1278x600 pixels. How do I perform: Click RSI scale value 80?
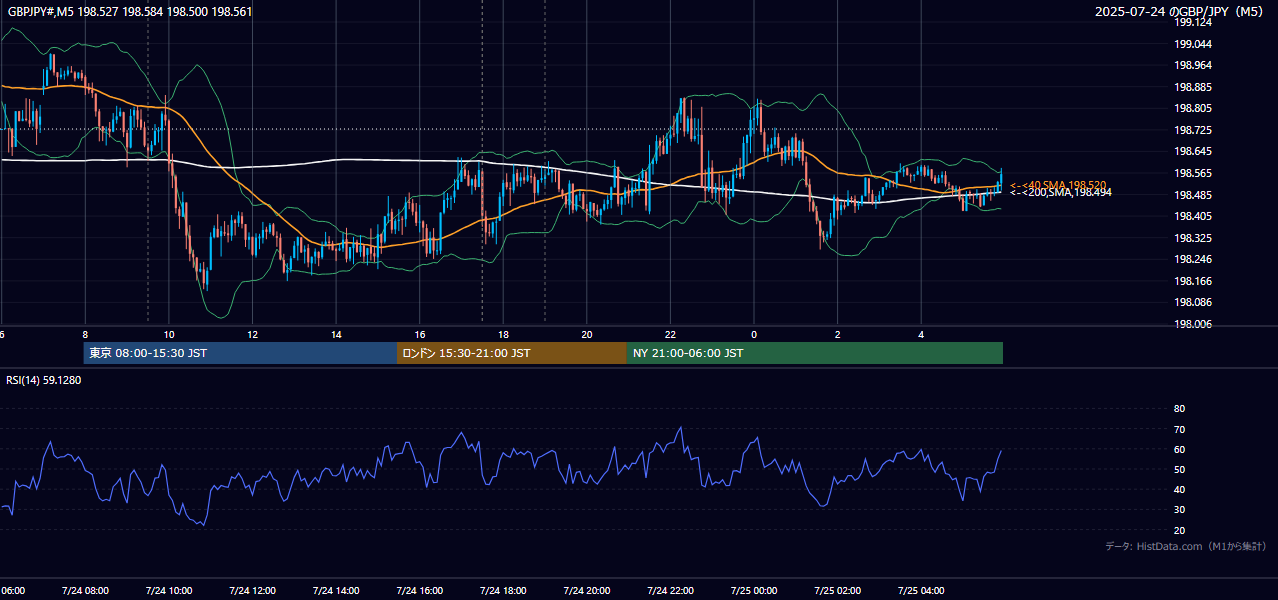[1179, 409]
